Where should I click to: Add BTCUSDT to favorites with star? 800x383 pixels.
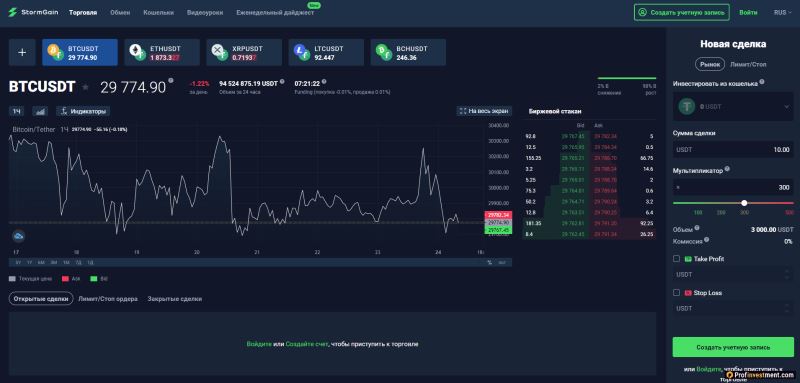pyautogui.click(x=85, y=88)
